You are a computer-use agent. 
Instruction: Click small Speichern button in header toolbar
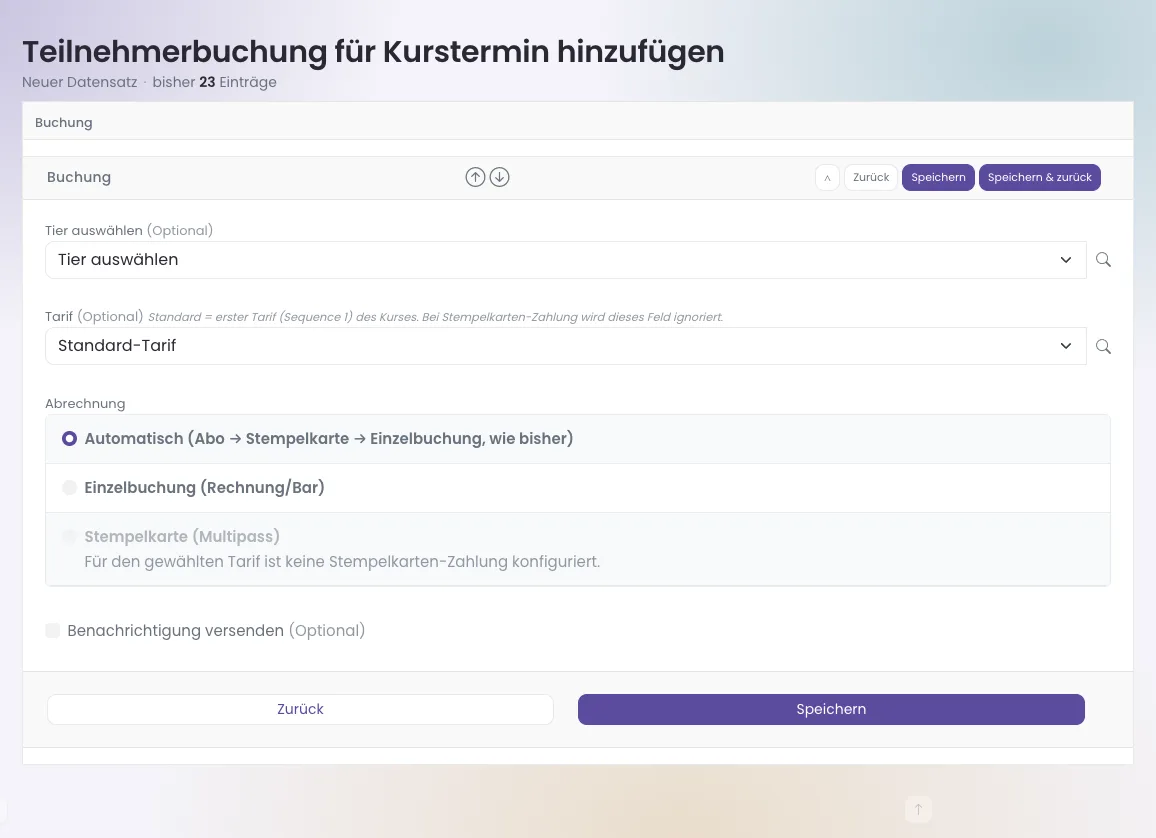(939, 178)
